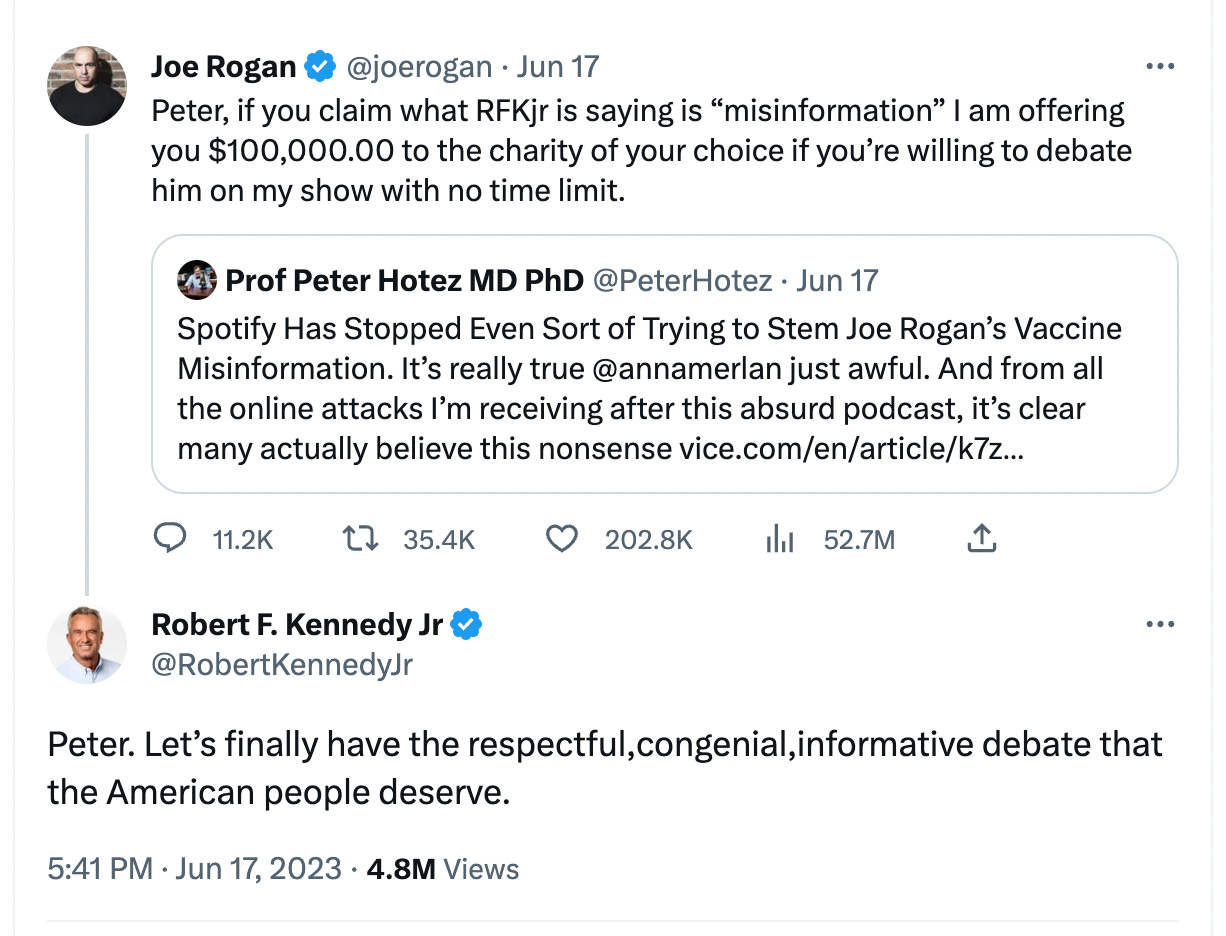Open view analytics bar-chart icon
Screen dimensions: 1226x936
click(779, 540)
